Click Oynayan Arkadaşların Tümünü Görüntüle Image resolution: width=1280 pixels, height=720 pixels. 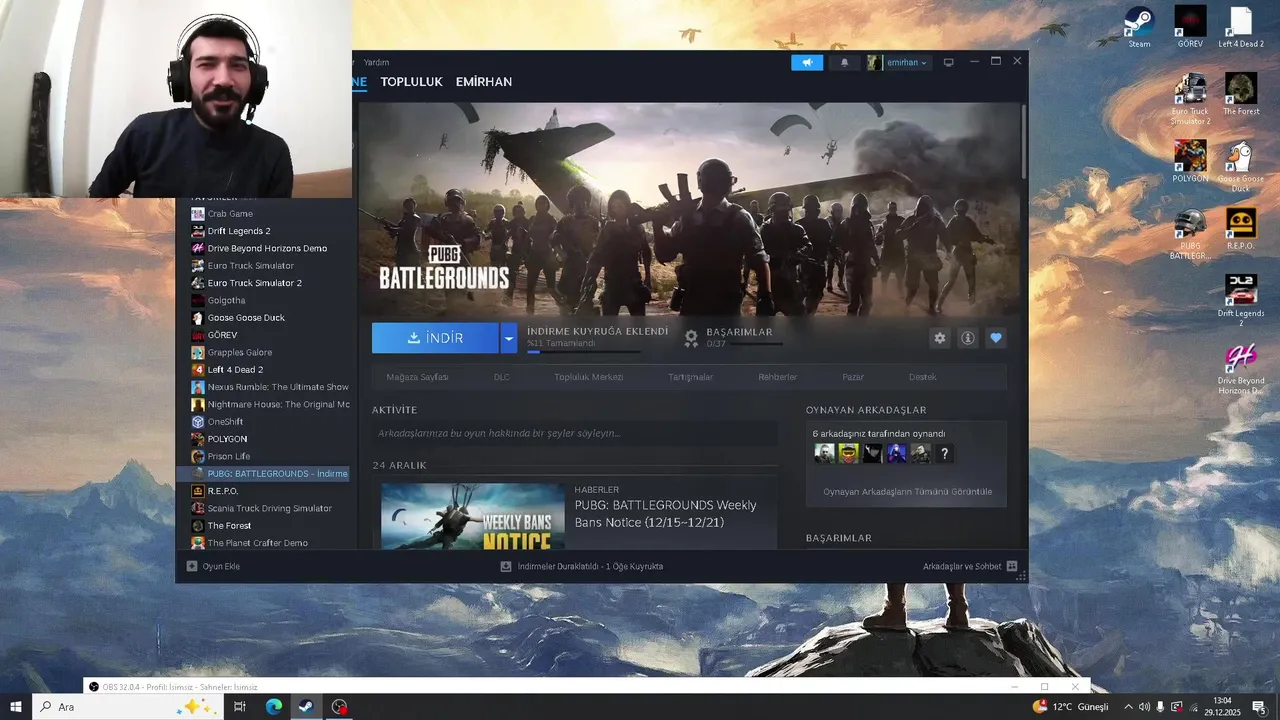tap(907, 492)
